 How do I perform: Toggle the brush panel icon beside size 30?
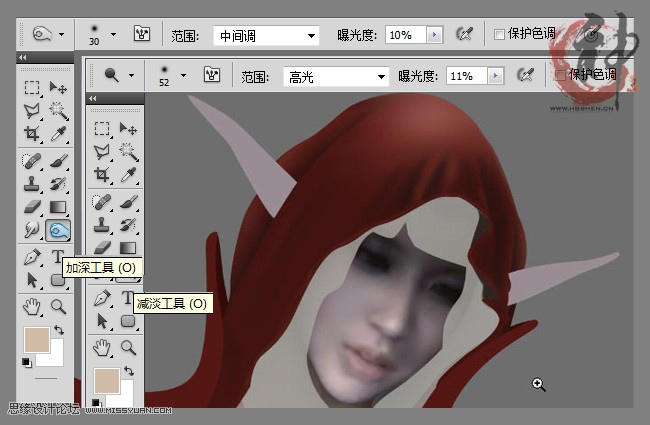coord(142,34)
